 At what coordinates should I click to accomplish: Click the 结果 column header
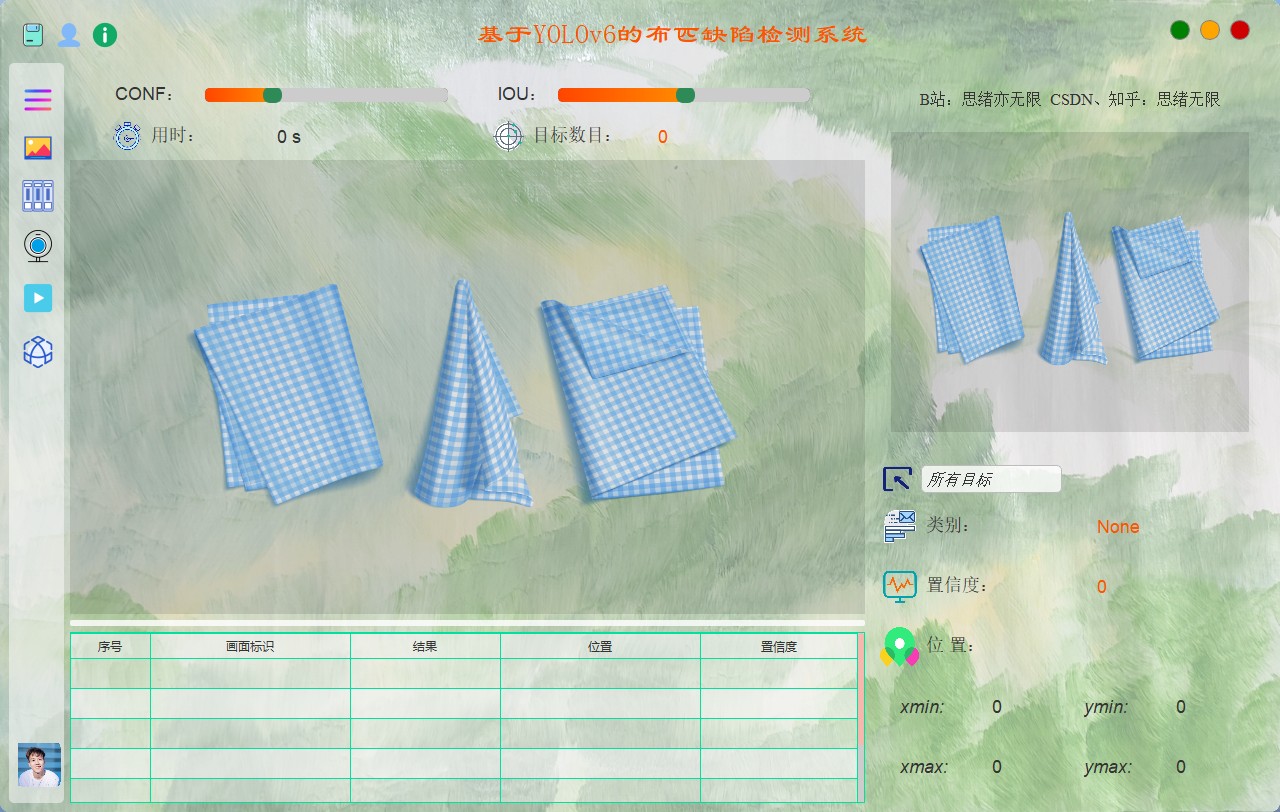pos(425,646)
